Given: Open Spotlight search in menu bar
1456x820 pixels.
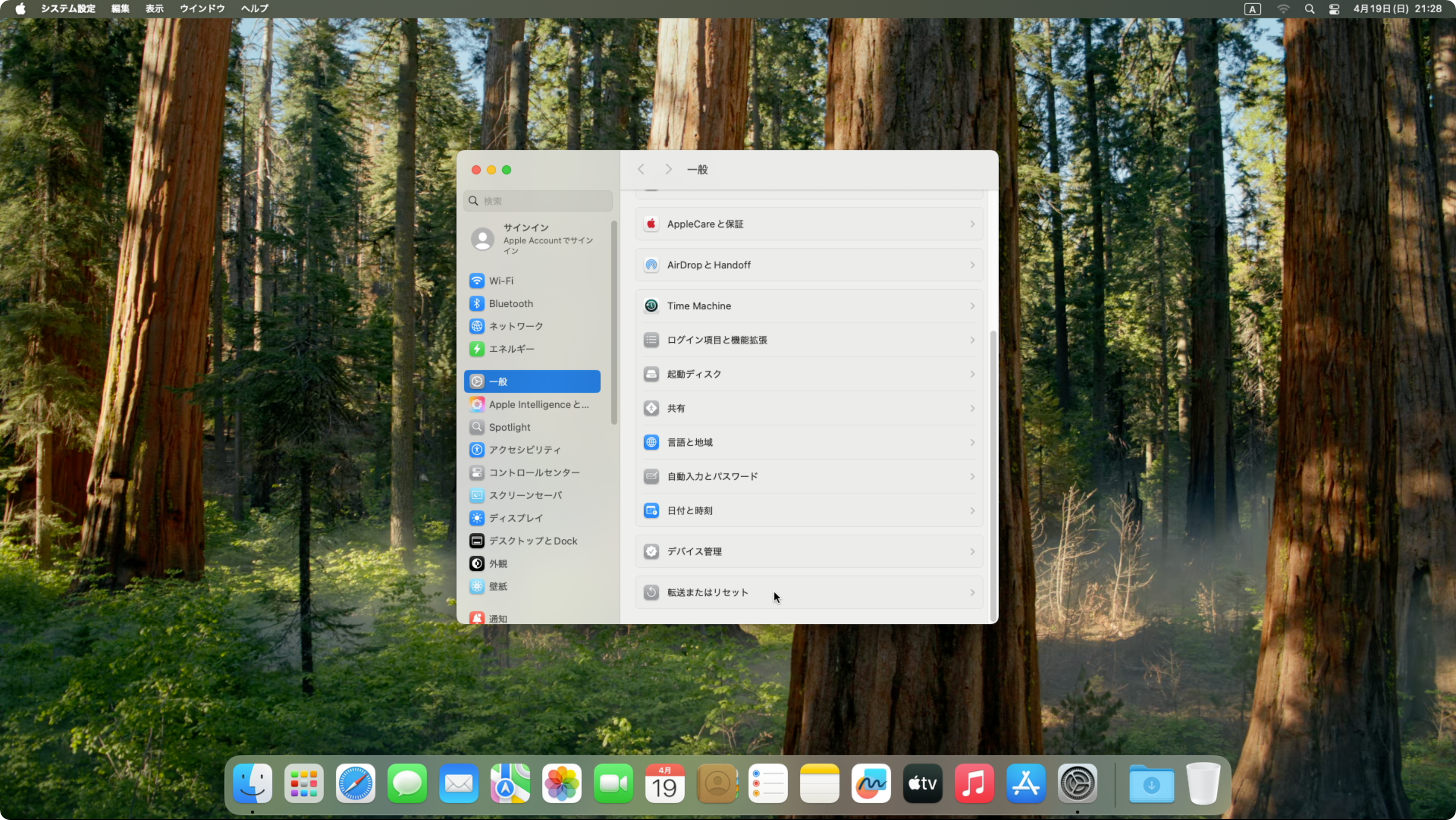Looking at the screenshot, I should point(1309,9).
